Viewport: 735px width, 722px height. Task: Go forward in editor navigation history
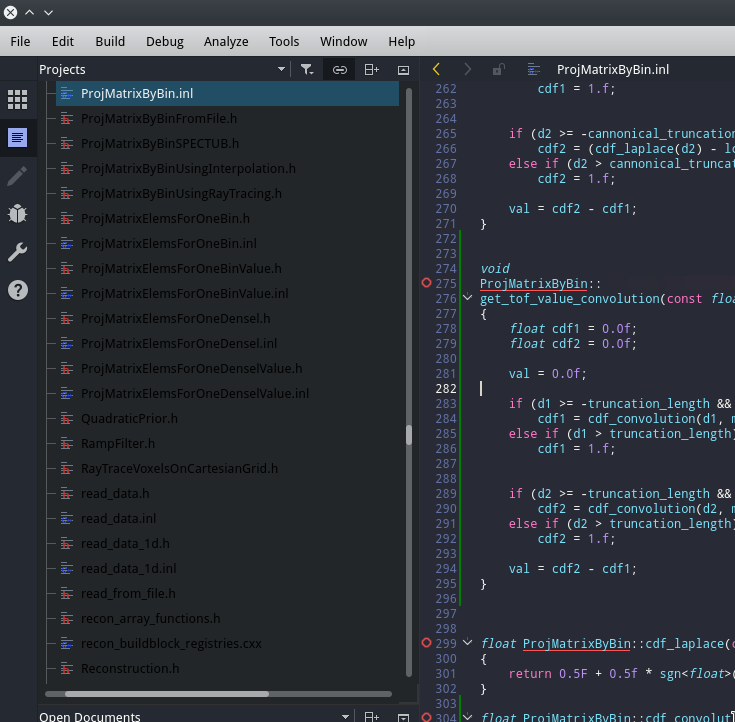pos(467,69)
